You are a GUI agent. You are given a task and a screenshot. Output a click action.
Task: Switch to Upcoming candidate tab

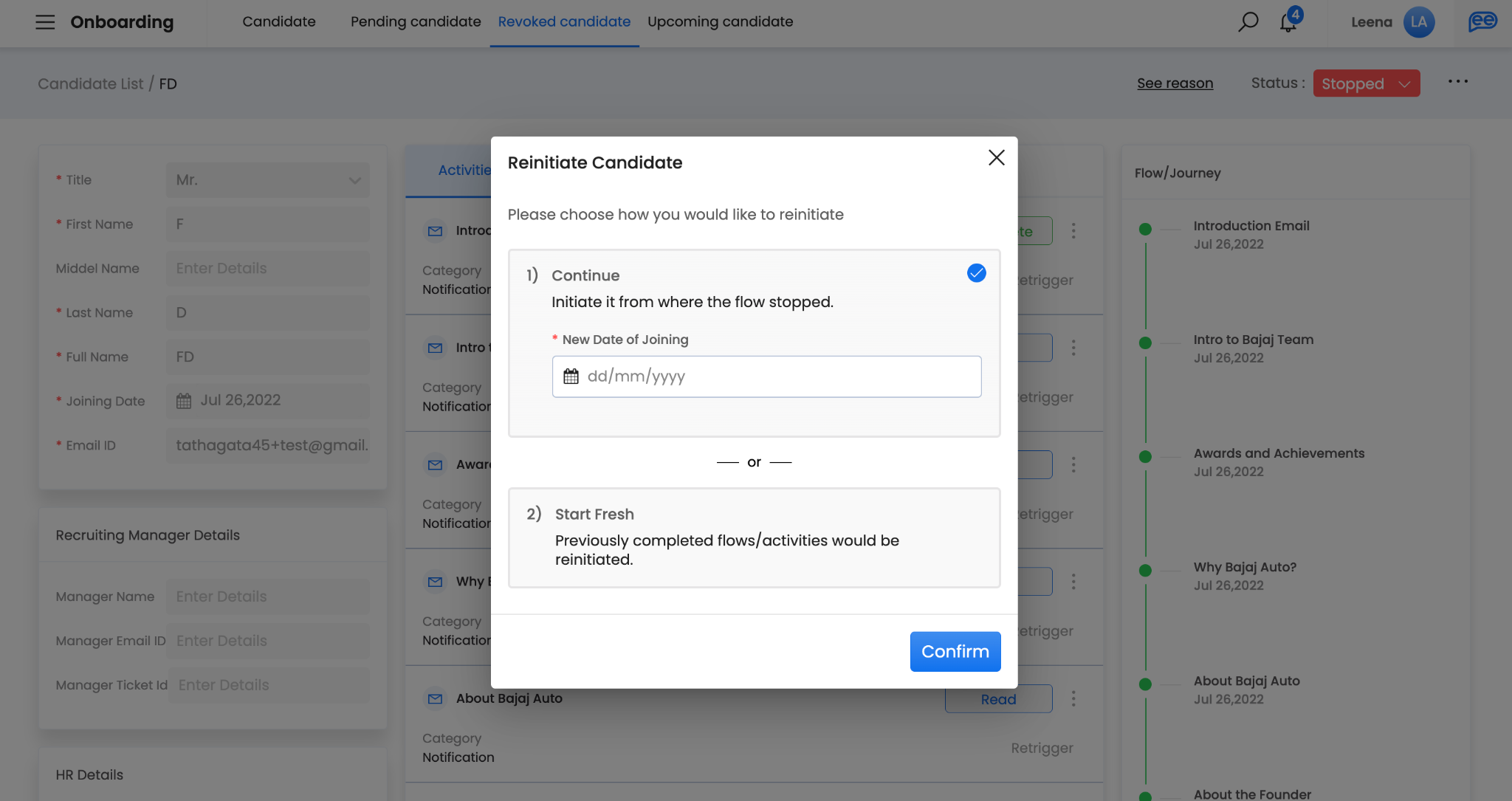[x=720, y=22]
